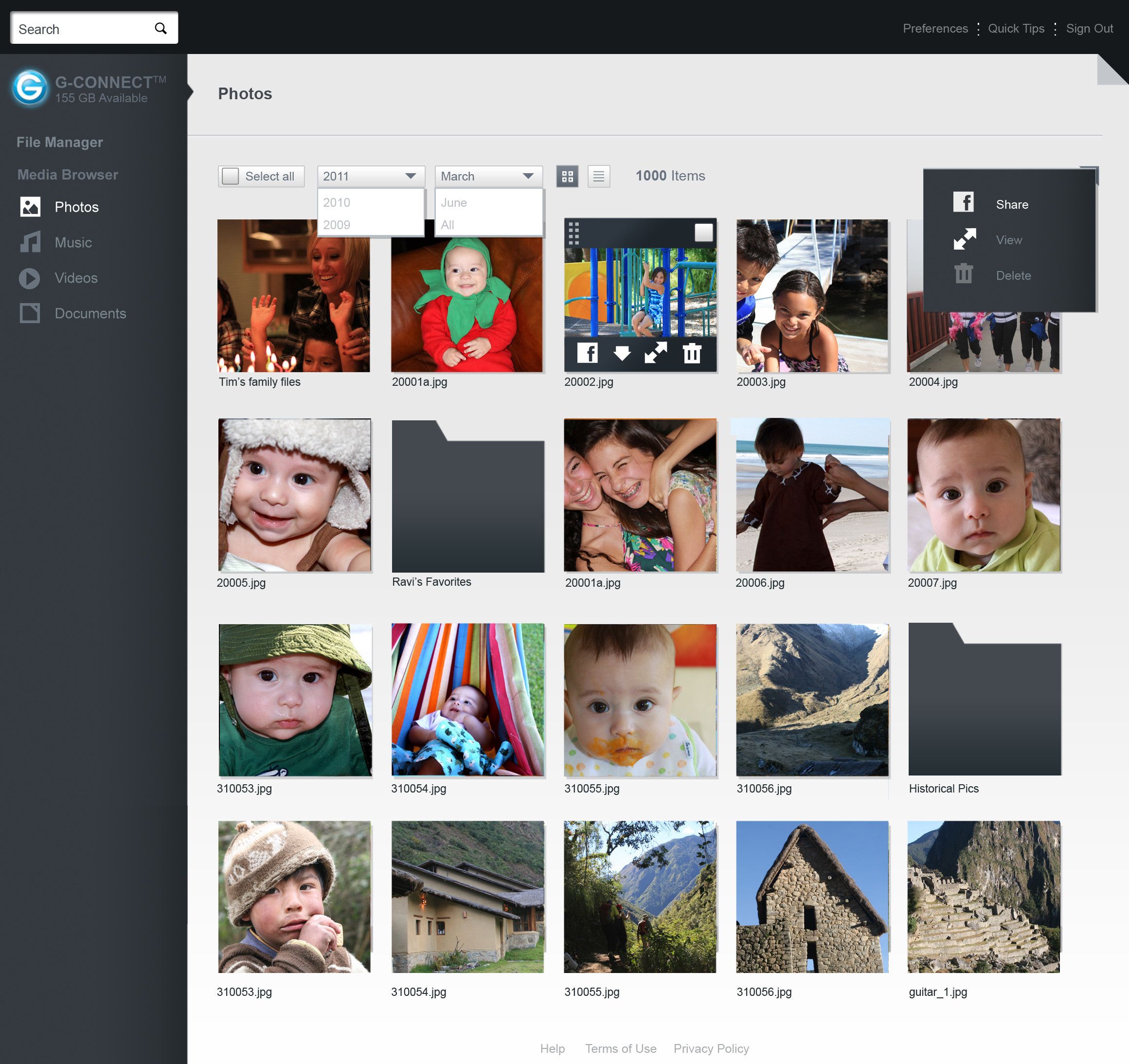
Task: Select View in the popup menu
Action: tap(1008, 240)
